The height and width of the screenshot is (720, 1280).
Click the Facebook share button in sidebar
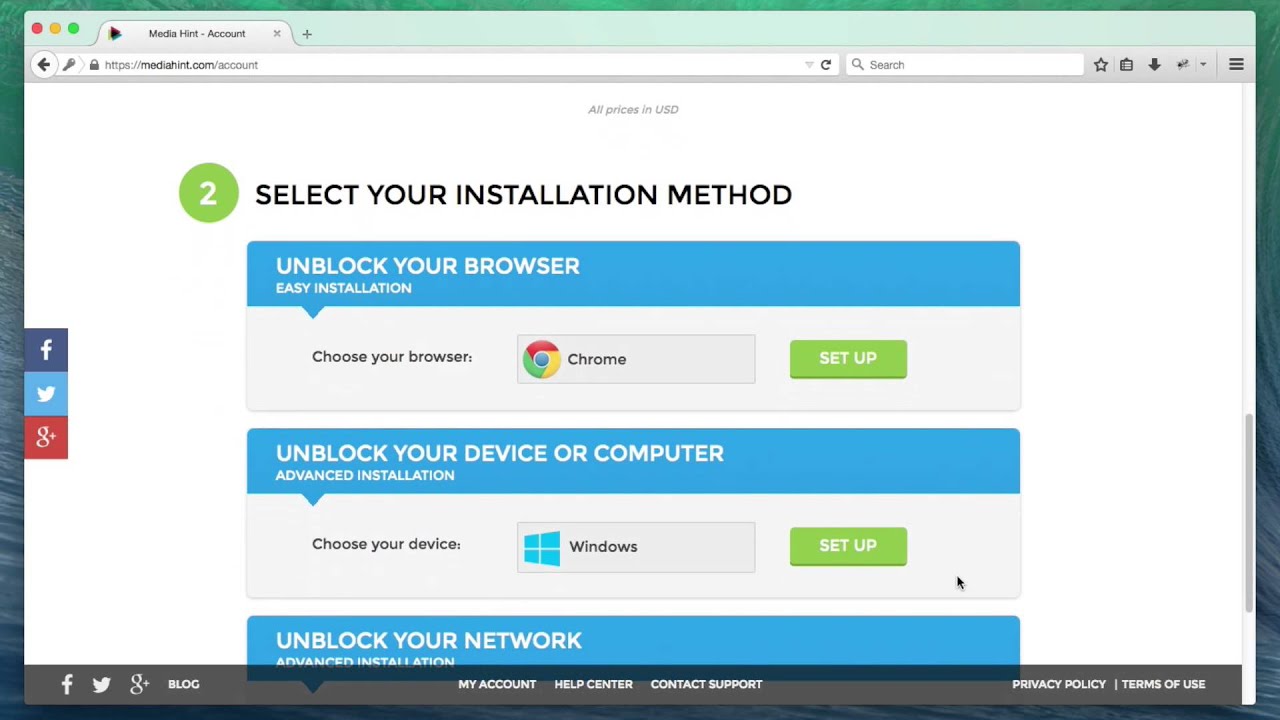click(46, 350)
